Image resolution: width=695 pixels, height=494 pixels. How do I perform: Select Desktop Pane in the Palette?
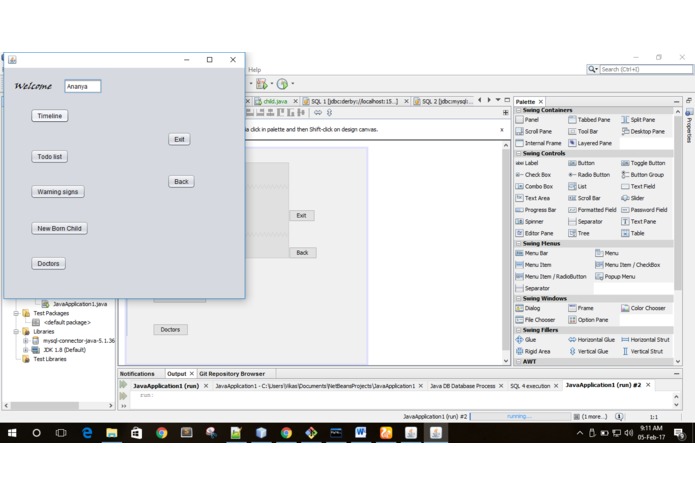coord(643,131)
